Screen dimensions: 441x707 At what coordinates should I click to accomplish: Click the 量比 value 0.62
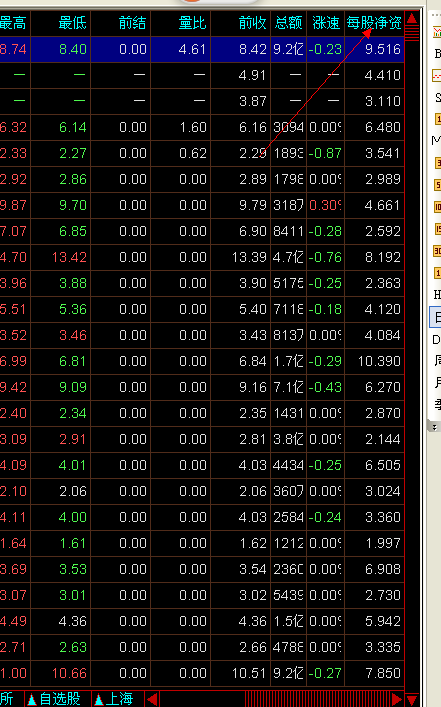tap(193, 153)
